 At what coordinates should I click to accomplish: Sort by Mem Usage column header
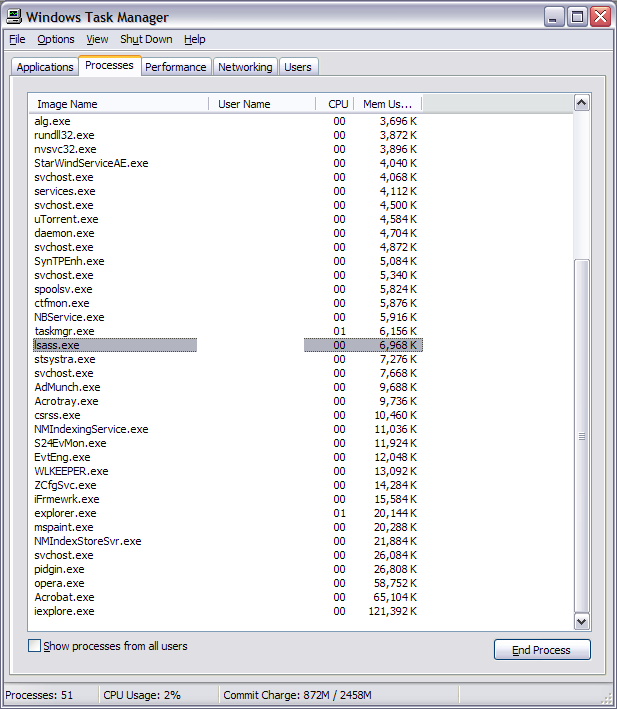387,104
